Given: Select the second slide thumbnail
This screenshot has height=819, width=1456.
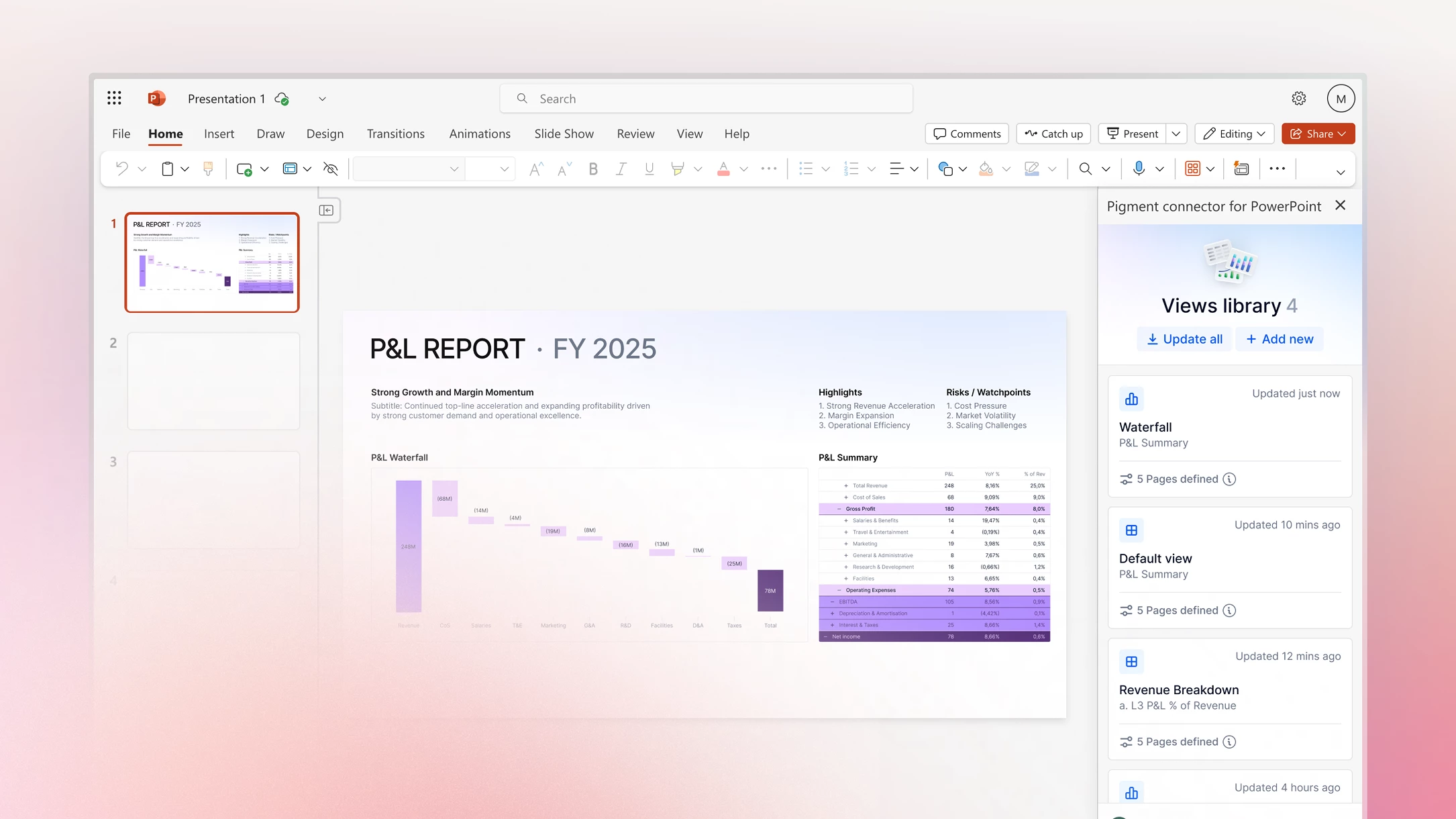Looking at the screenshot, I should (213, 381).
